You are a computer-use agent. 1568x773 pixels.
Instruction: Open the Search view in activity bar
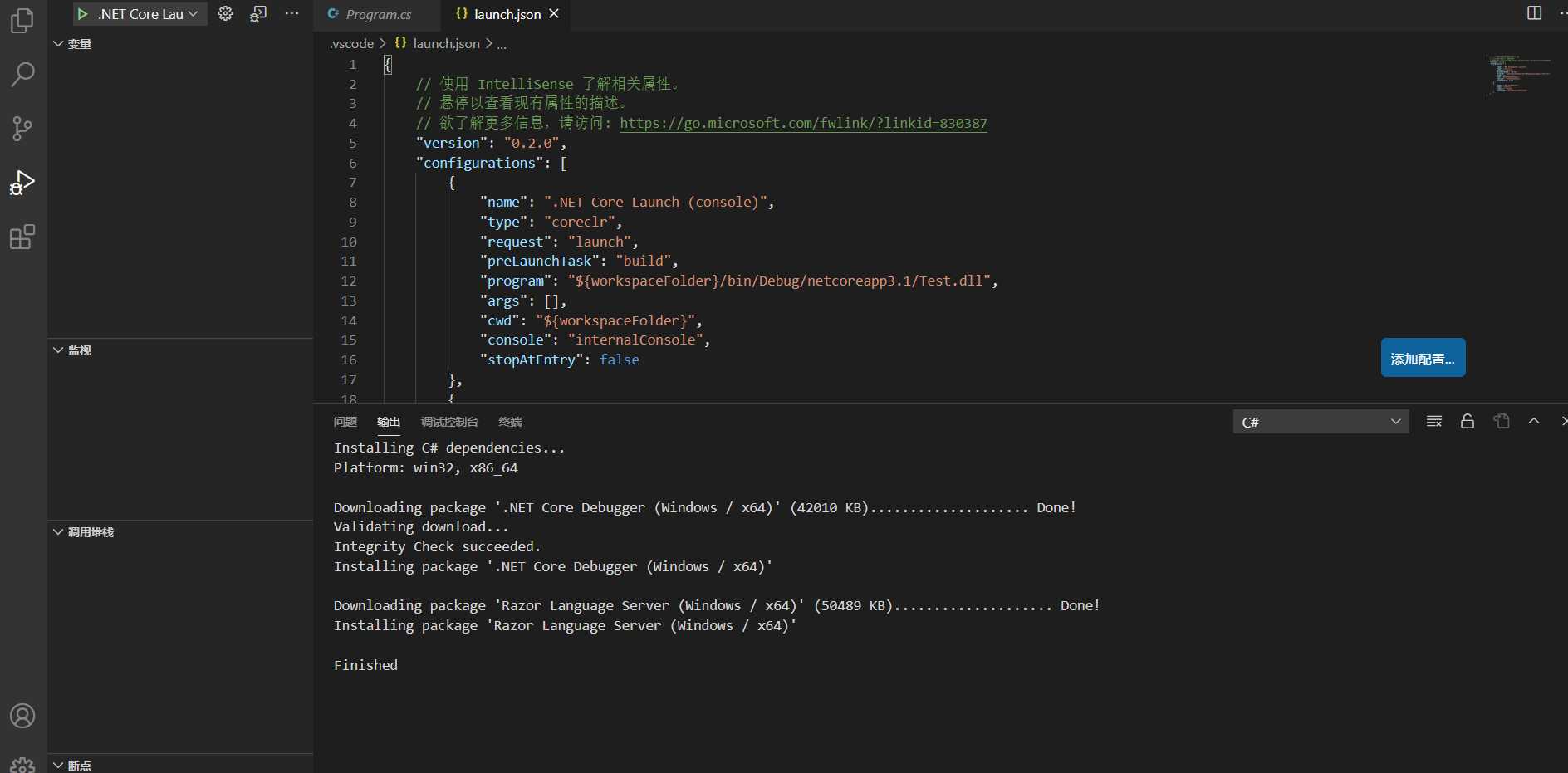[x=22, y=75]
